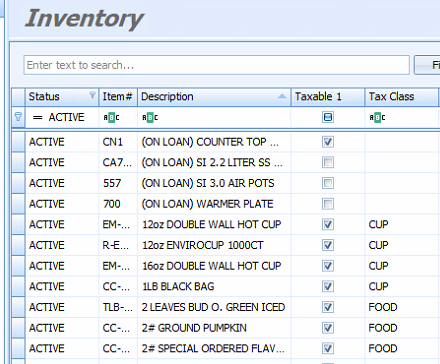The width and height of the screenshot is (440, 364).
Task: Select '12oz ENVIROCUP 1000CT' description
Action: click(x=203, y=245)
